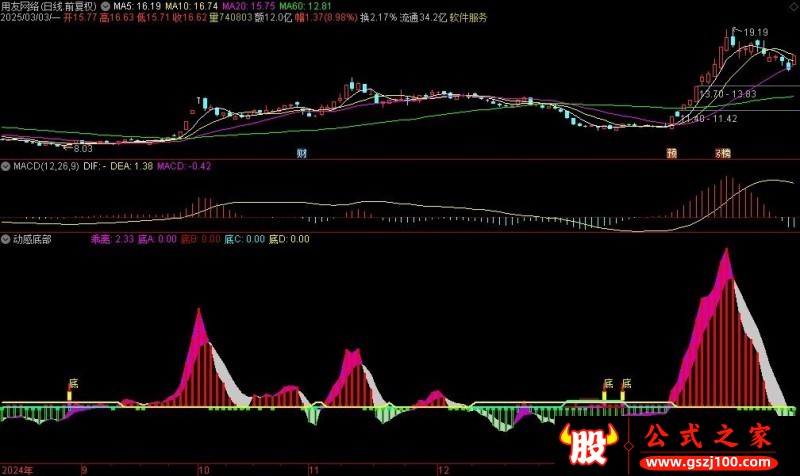Click the 19.19 peak price label

click(x=756, y=33)
